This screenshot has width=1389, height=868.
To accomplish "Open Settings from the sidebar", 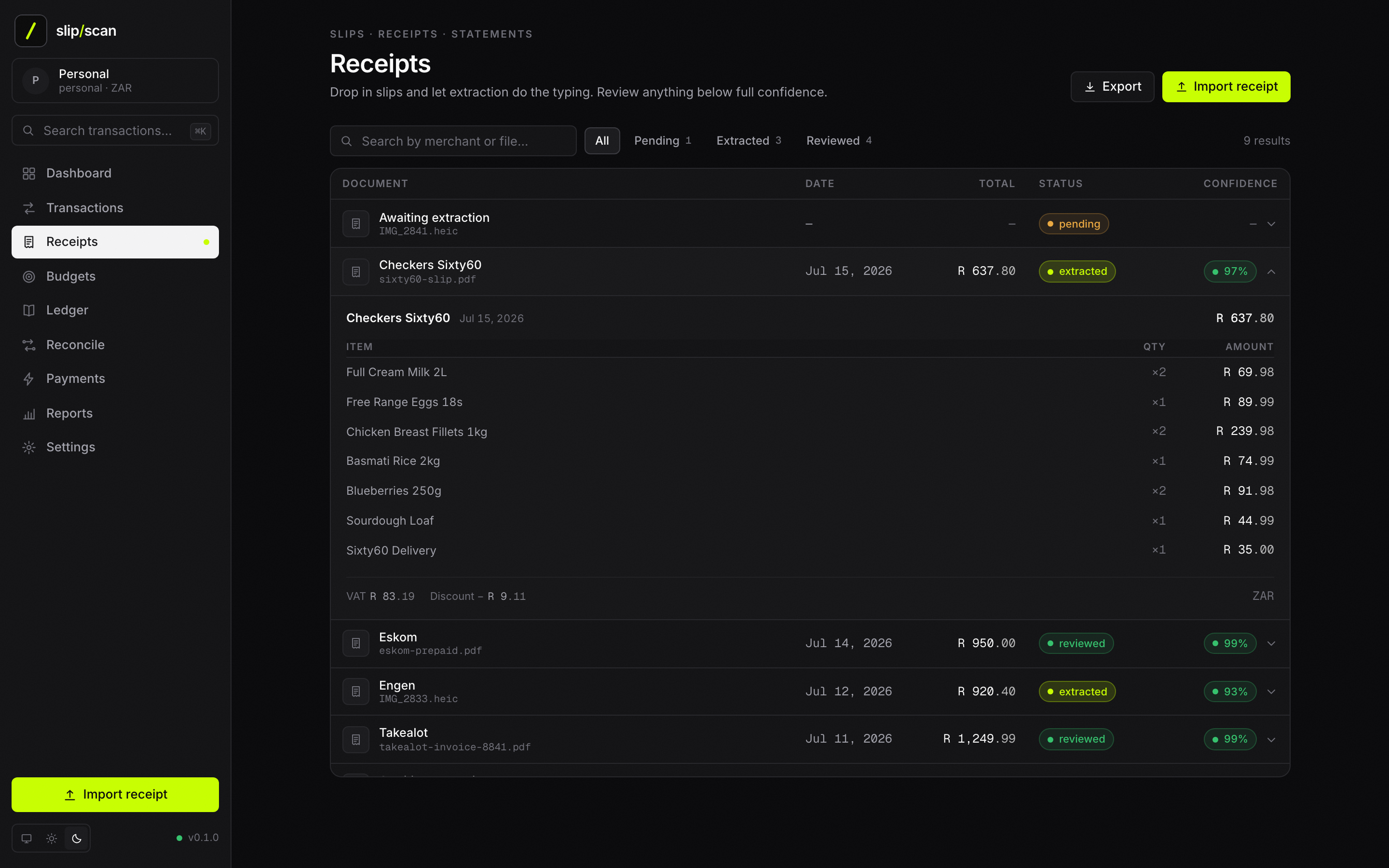I will coord(115,447).
